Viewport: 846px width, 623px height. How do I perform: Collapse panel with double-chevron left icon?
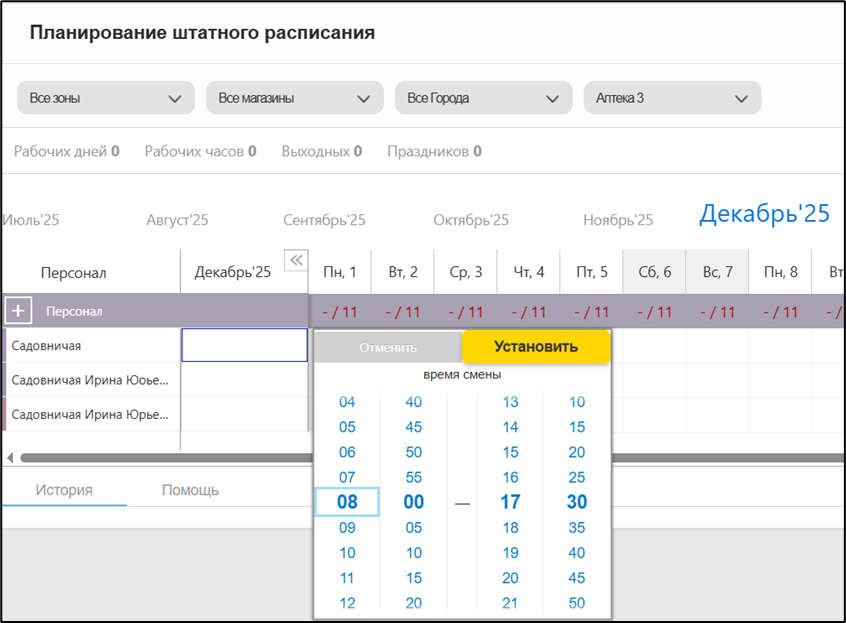[295, 261]
